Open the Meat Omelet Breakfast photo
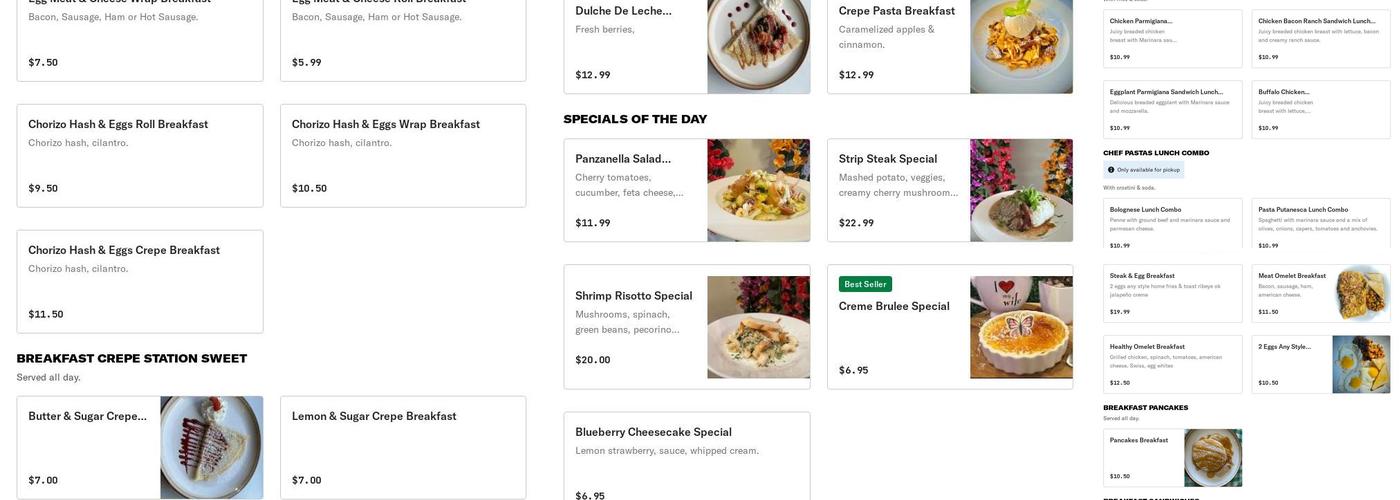 1361,293
